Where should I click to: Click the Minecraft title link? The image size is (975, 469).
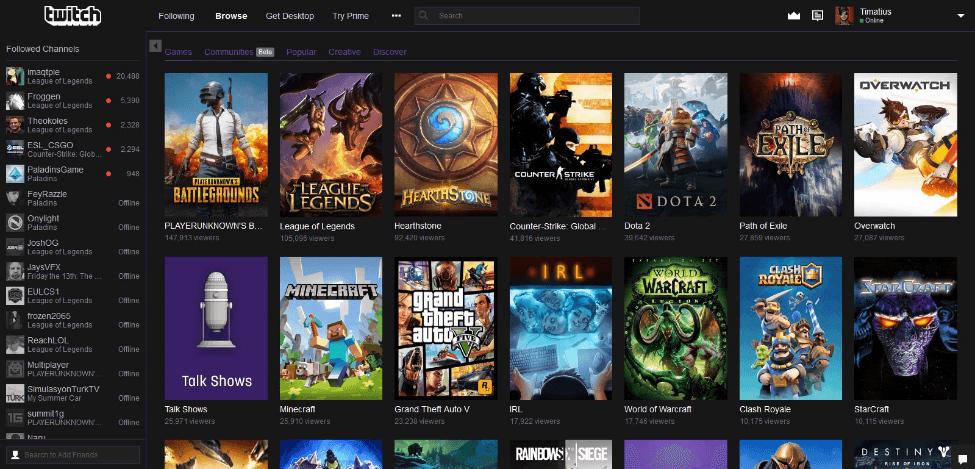coord(298,410)
